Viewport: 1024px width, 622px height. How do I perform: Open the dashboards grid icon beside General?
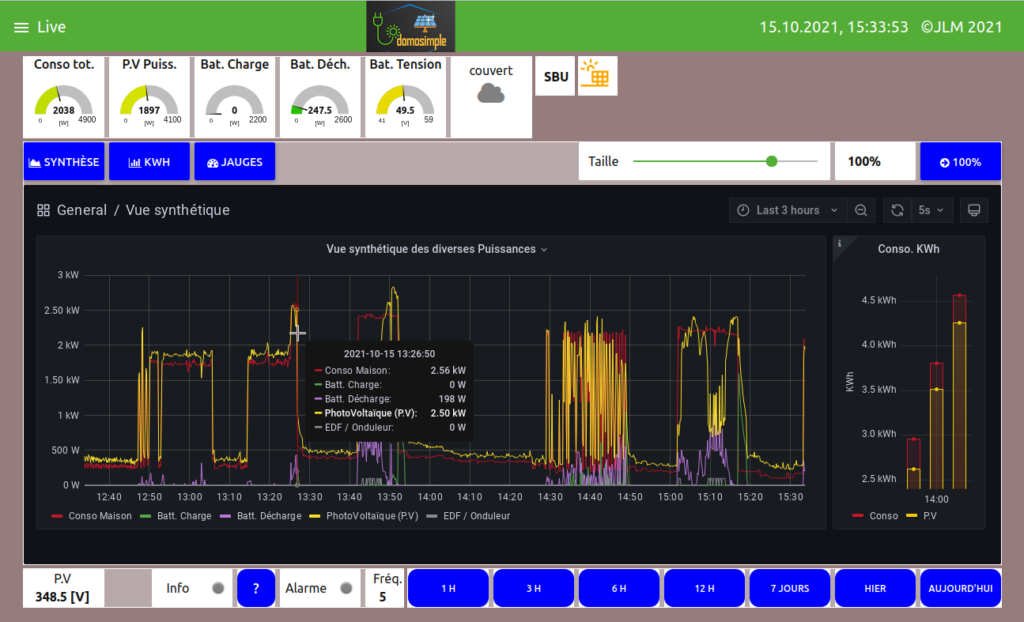point(43,210)
